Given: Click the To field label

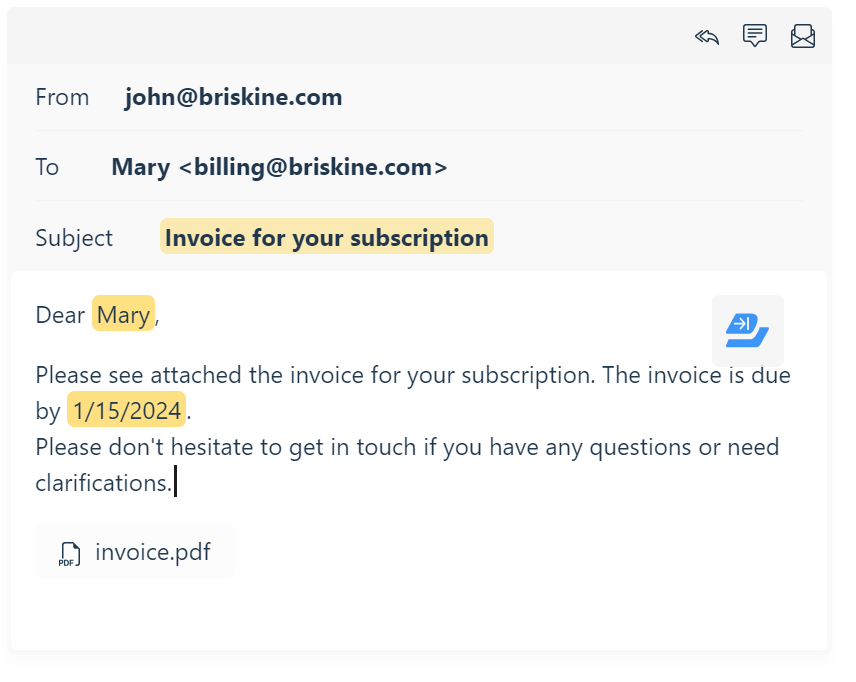Looking at the screenshot, I should click(x=47, y=167).
